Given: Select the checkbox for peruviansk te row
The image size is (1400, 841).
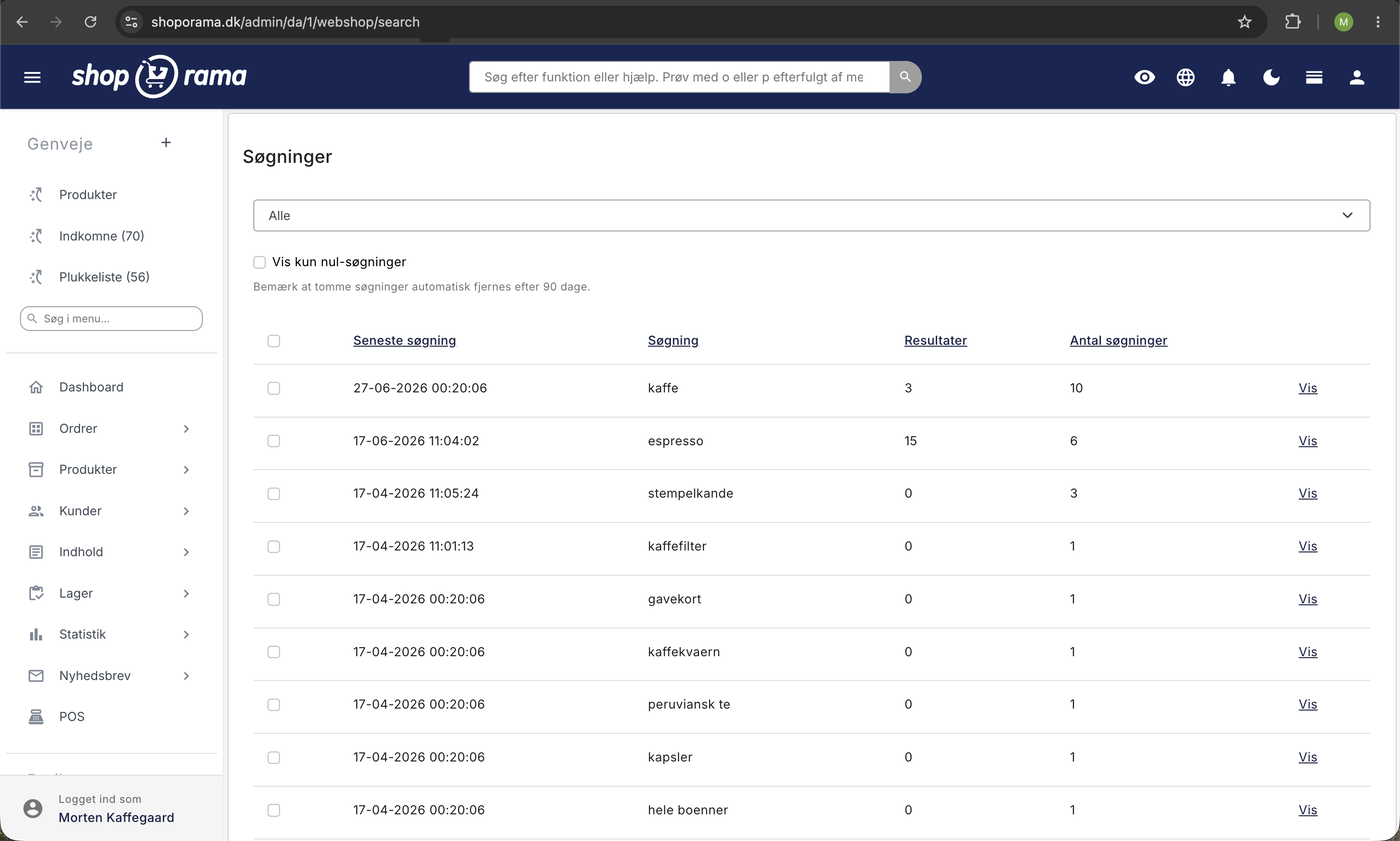Looking at the screenshot, I should click(x=274, y=705).
